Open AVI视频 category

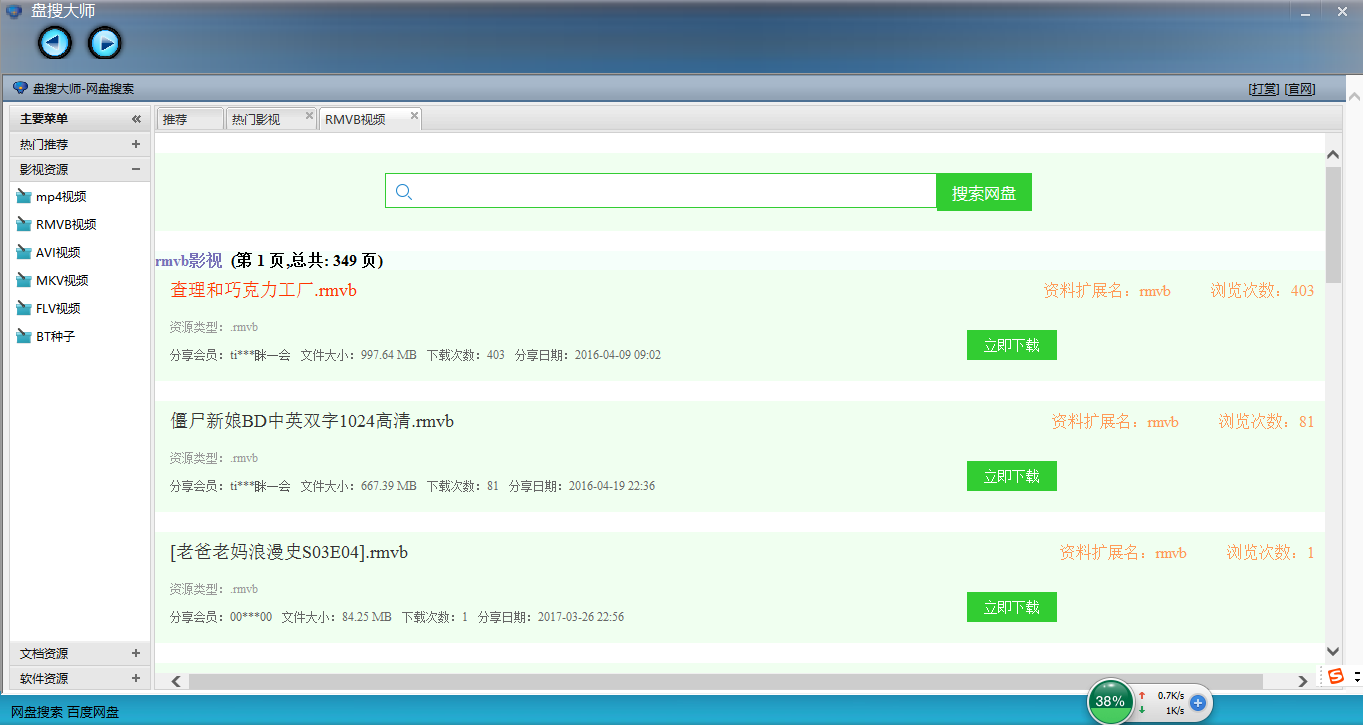[x=58, y=253]
